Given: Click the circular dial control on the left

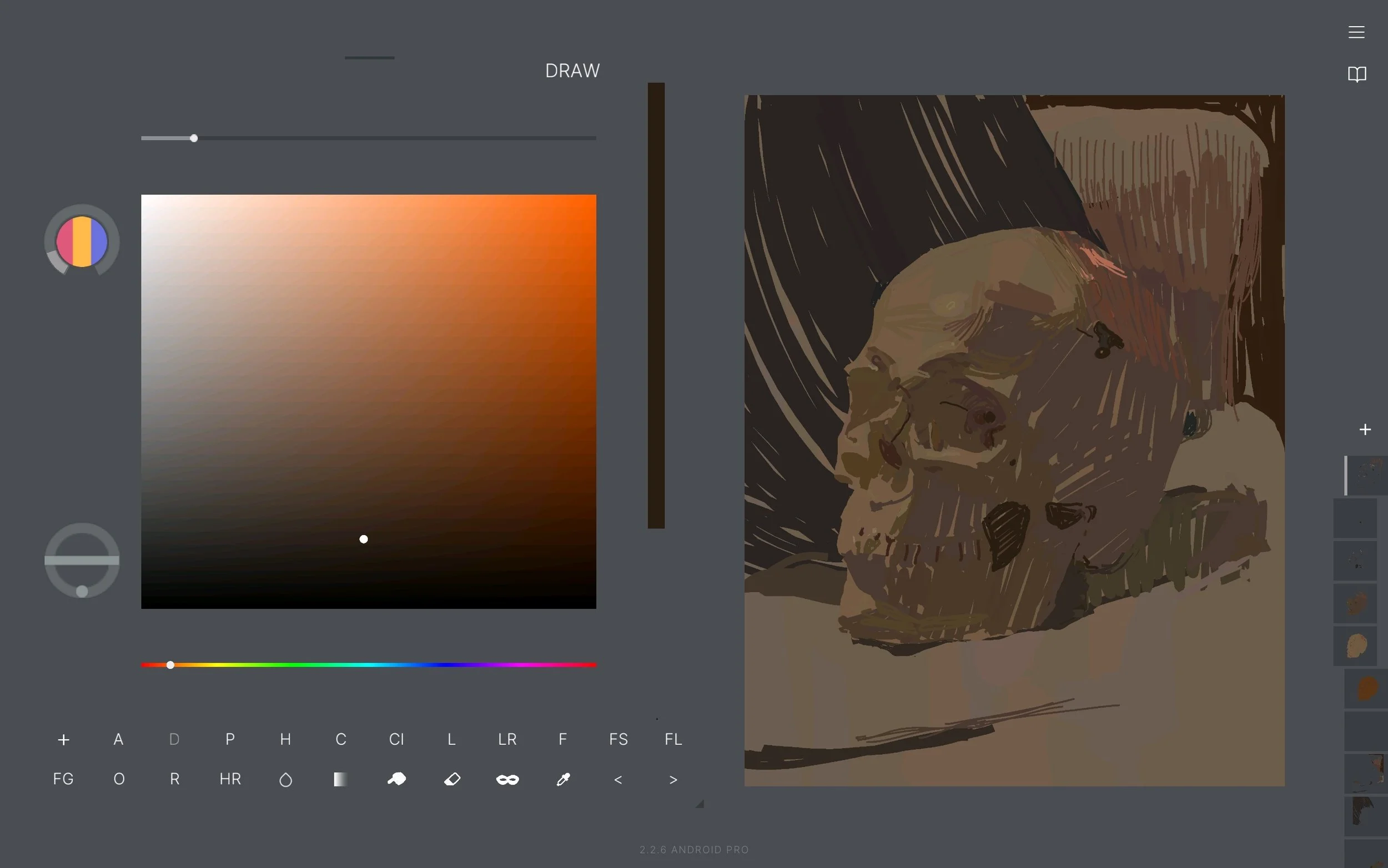Looking at the screenshot, I should pos(82,560).
